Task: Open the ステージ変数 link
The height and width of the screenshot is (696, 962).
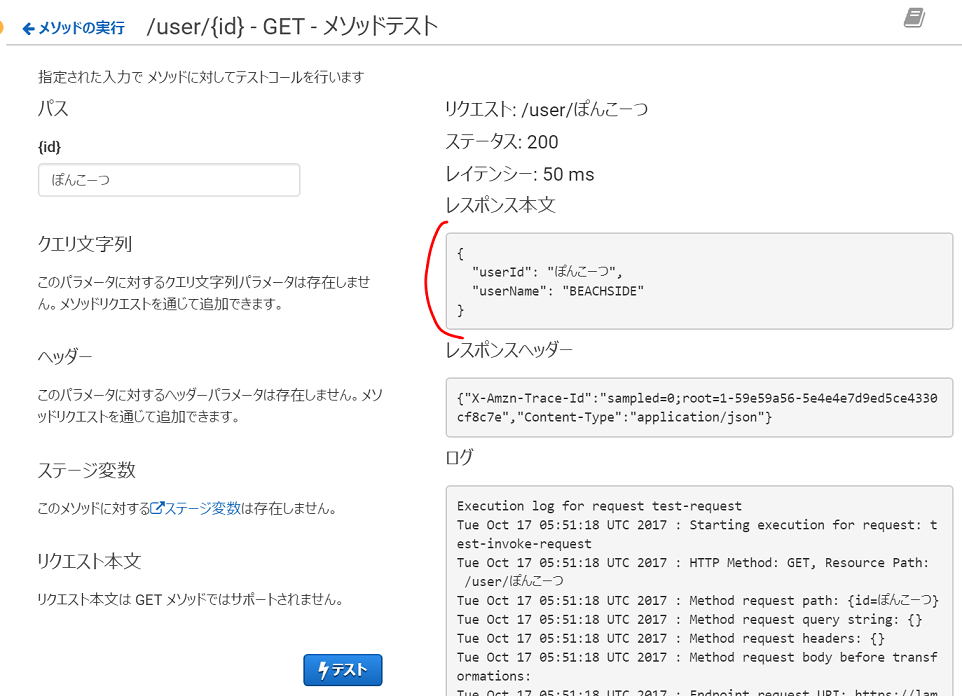Action: (x=202, y=508)
